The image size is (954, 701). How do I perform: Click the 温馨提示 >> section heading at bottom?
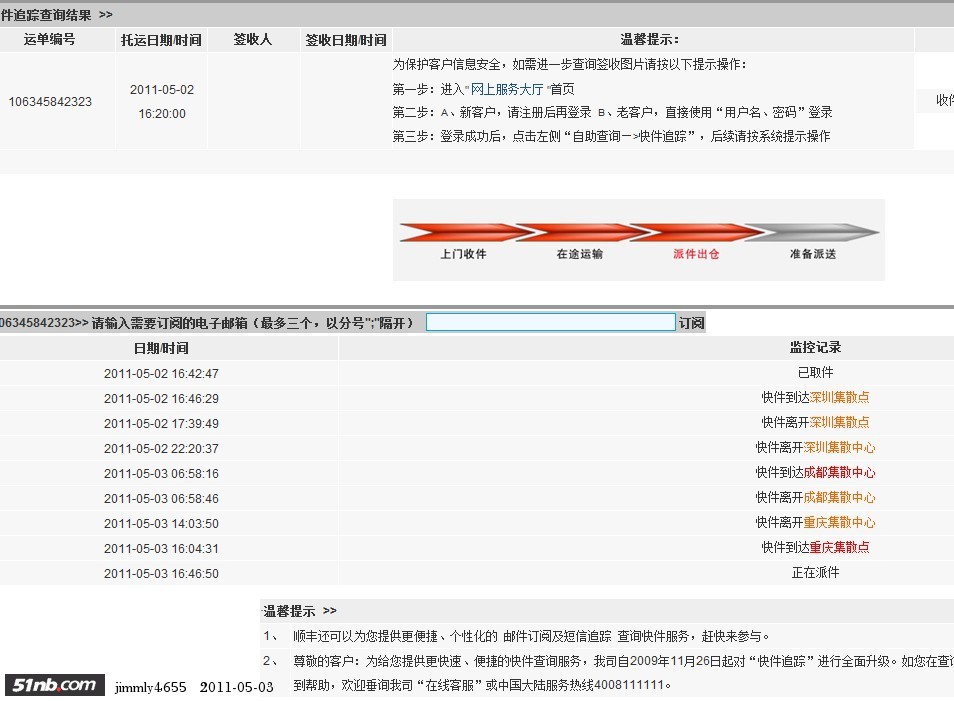coord(300,611)
